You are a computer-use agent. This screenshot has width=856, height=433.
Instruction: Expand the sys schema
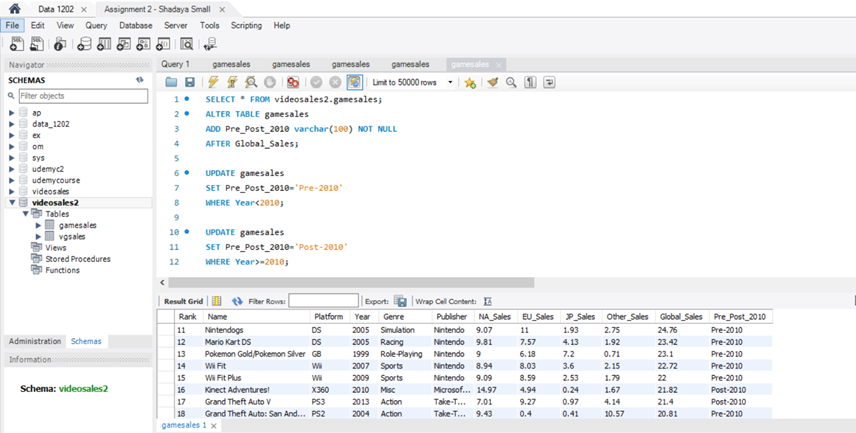point(12,158)
